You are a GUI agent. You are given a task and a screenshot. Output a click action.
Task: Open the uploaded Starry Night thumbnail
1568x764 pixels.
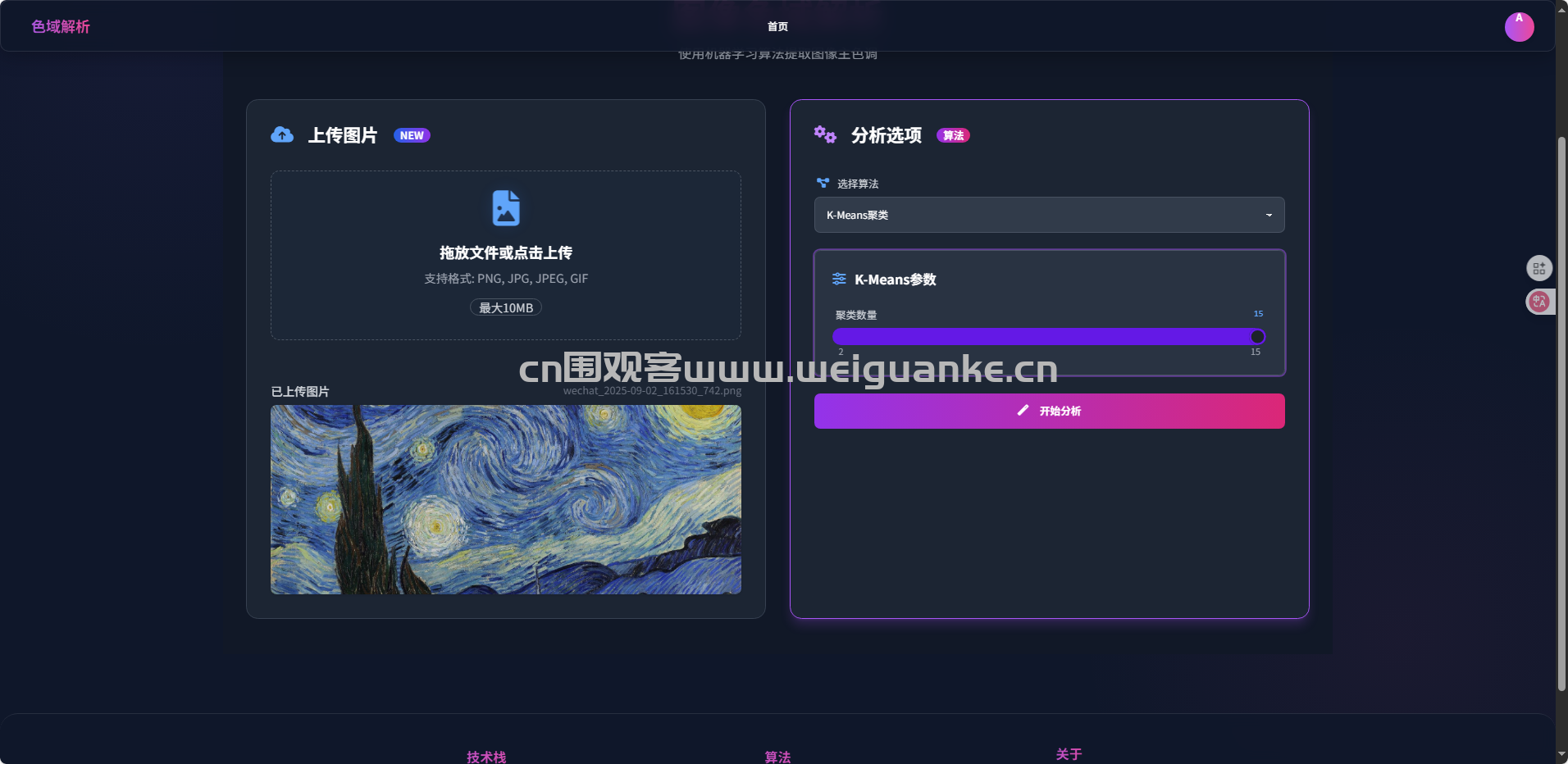(506, 499)
